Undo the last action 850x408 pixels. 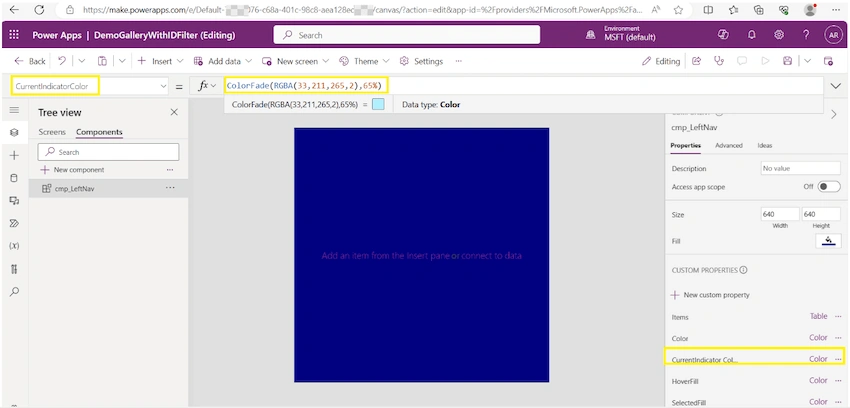[x=62, y=61]
